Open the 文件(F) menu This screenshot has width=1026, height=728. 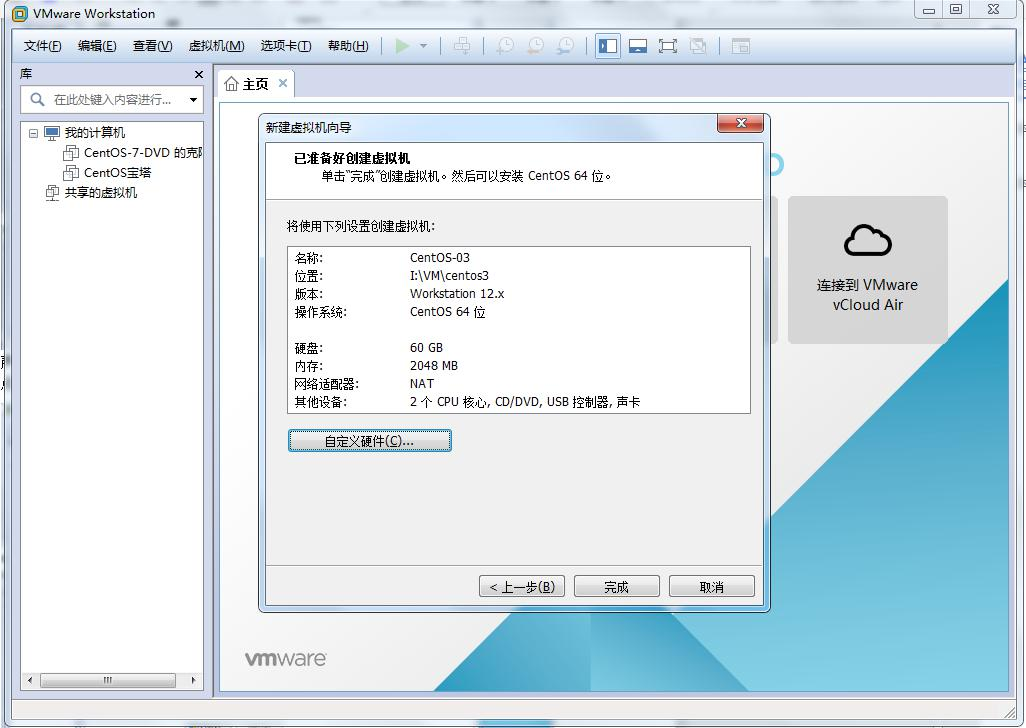[43, 46]
